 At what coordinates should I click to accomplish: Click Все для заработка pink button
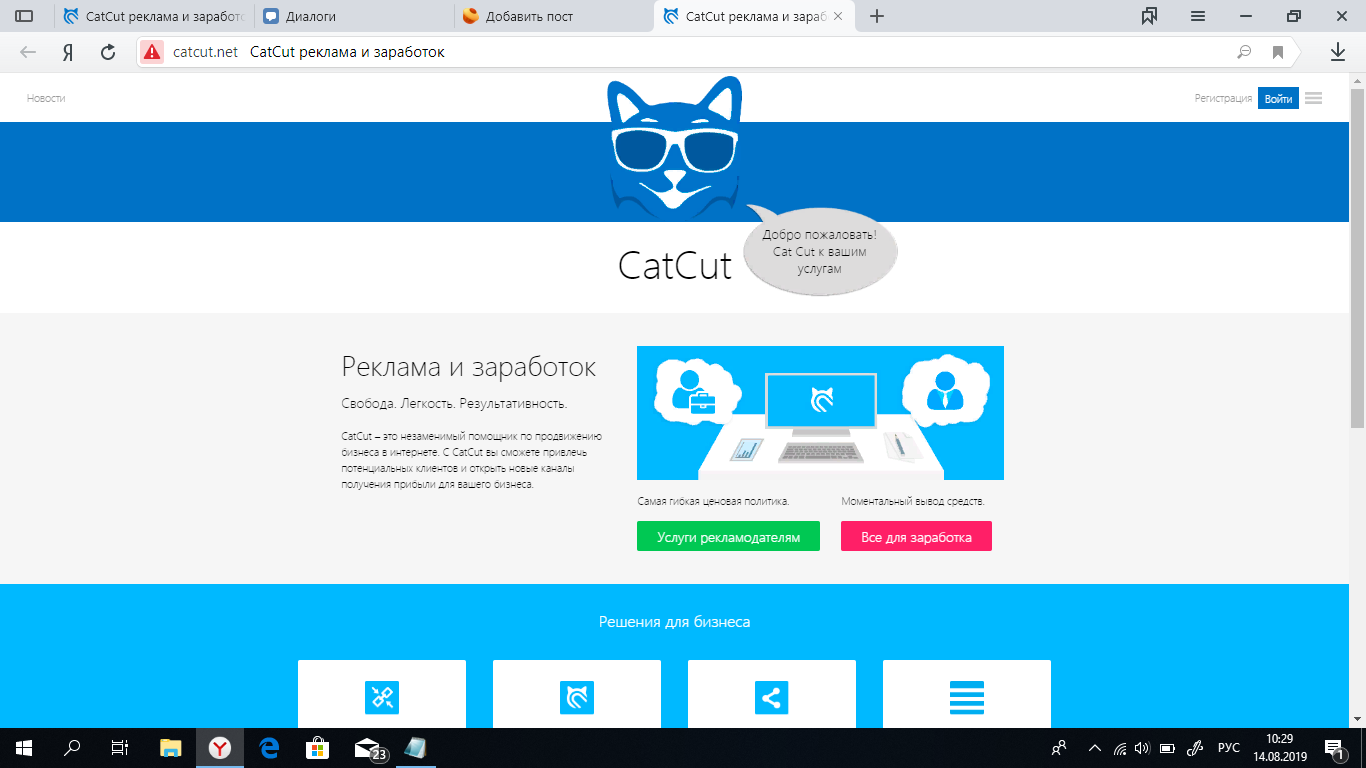(x=916, y=536)
